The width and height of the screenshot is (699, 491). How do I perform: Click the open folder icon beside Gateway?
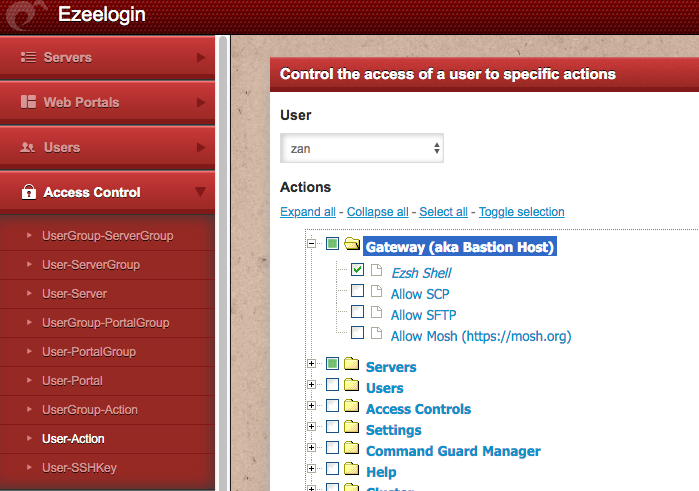point(352,243)
